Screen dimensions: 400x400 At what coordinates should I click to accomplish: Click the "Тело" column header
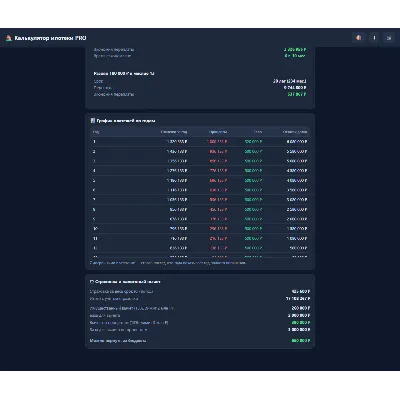pyautogui.click(x=258, y=132)
